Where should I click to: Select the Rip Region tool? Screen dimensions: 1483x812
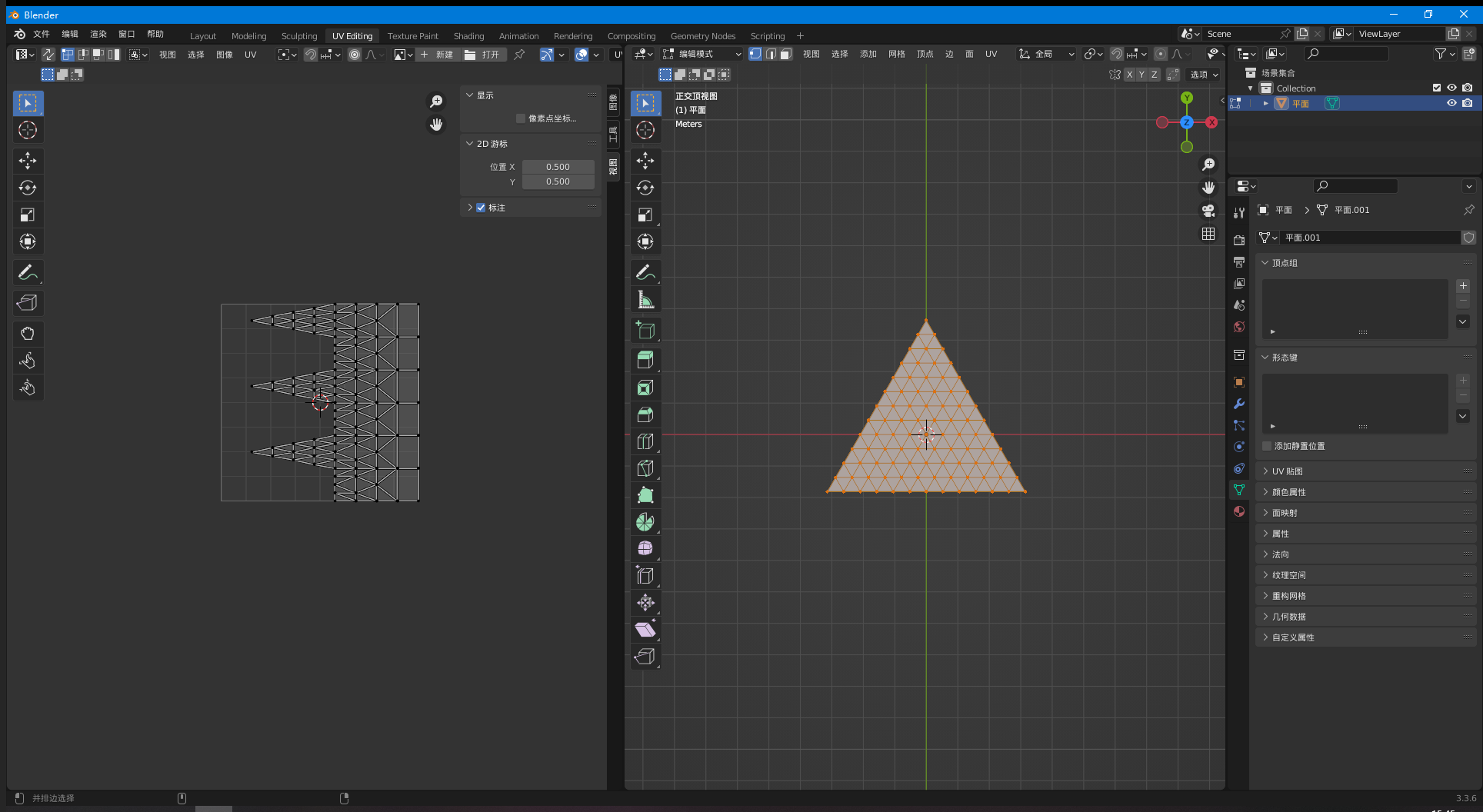point(645,656)
